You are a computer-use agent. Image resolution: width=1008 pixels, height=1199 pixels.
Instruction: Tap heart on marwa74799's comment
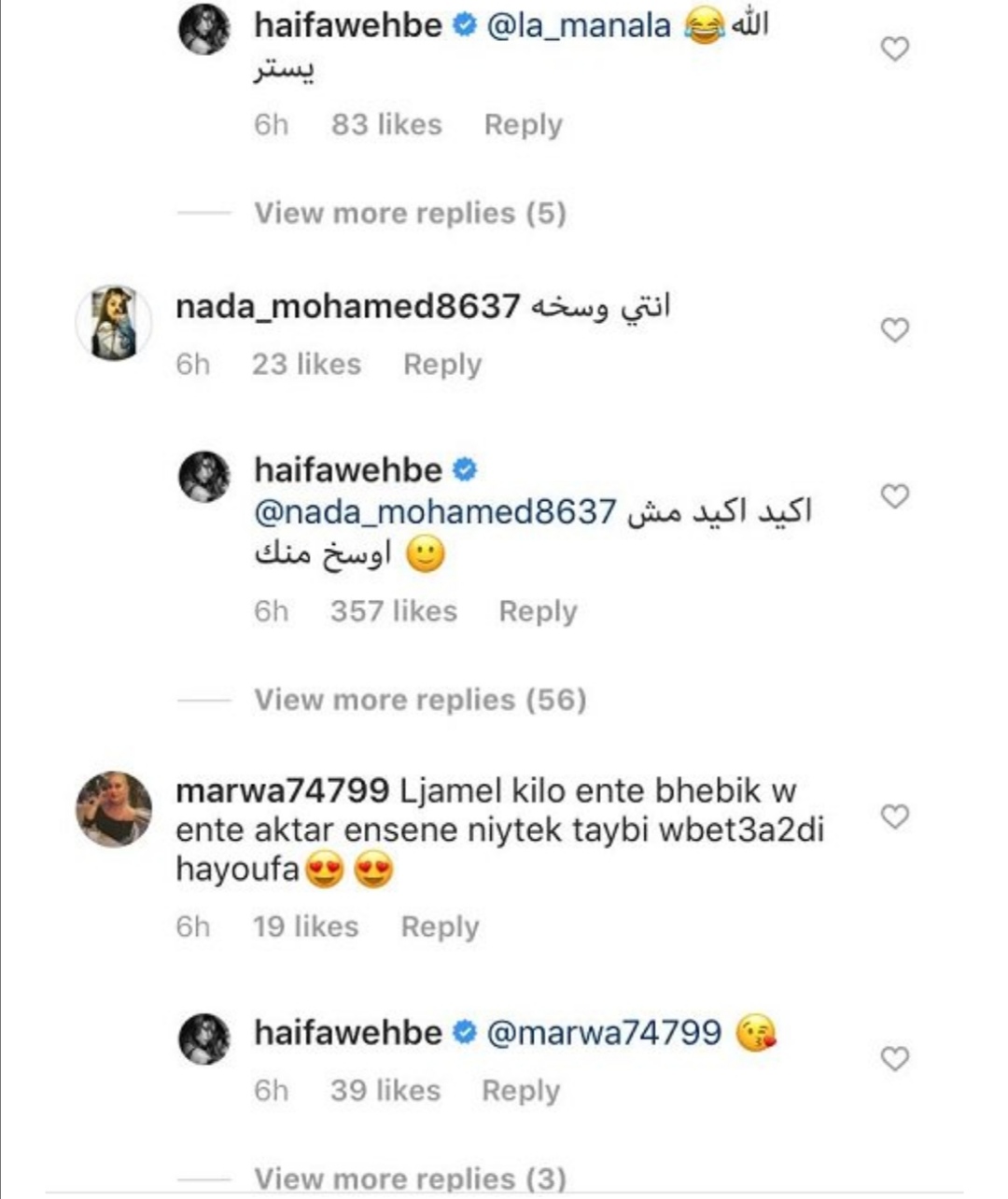(x=894, y=817)
